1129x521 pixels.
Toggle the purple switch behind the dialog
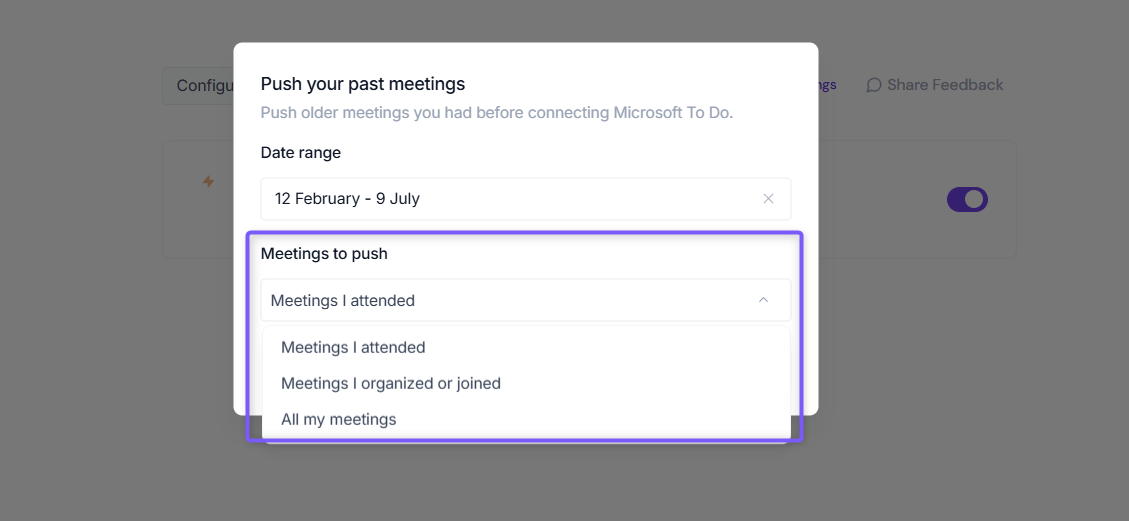click(967, 199)
